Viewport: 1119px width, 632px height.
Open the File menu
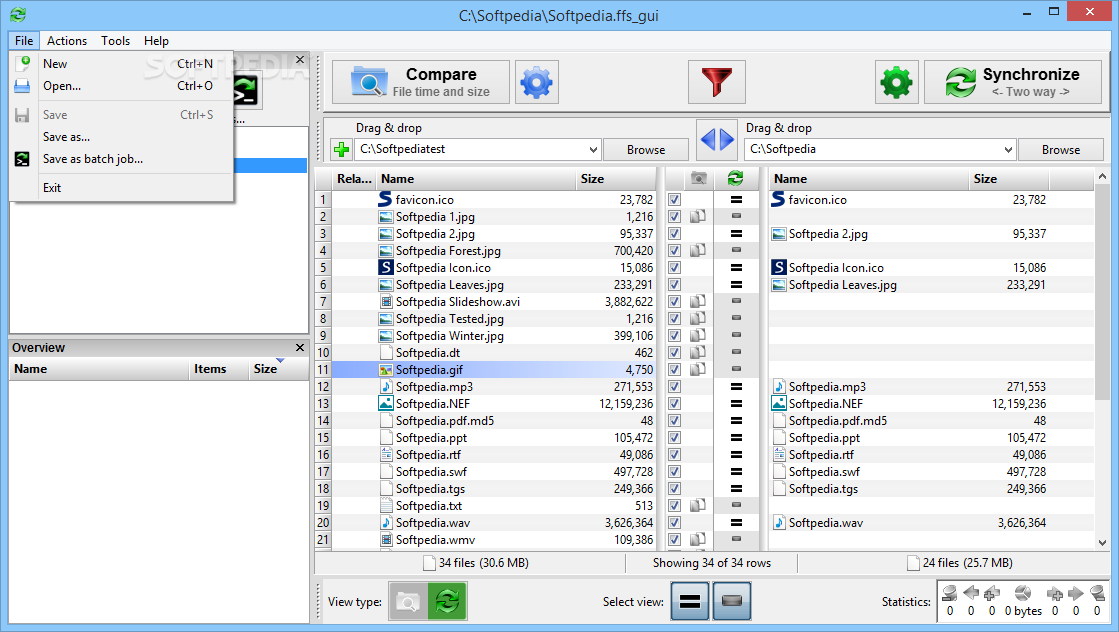[x=24, y=41]
